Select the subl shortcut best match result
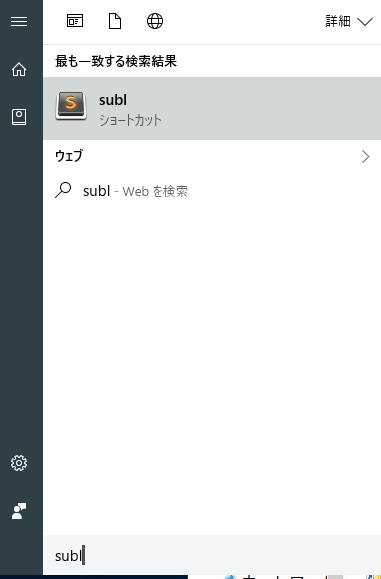The height and width of the screenshot is (579, 381). [x=212, y=109]
